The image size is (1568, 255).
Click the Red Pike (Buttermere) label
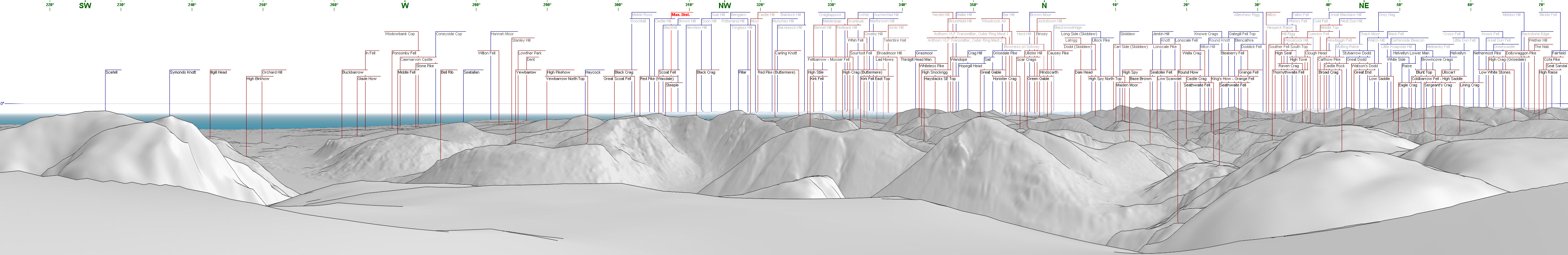pyautogui.click(x=776, y=73)
